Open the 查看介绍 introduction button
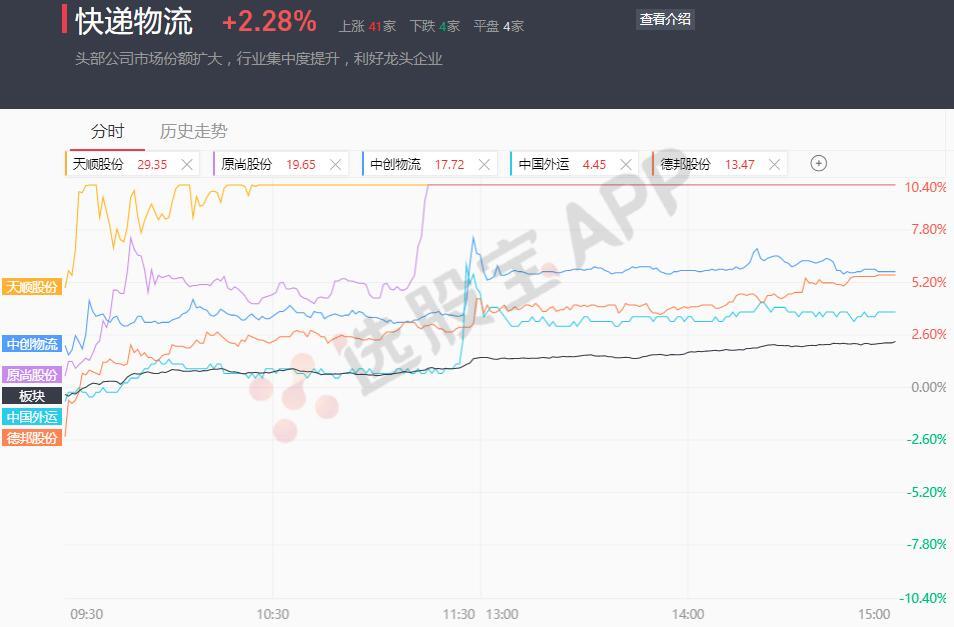 (x=665, y=18)
